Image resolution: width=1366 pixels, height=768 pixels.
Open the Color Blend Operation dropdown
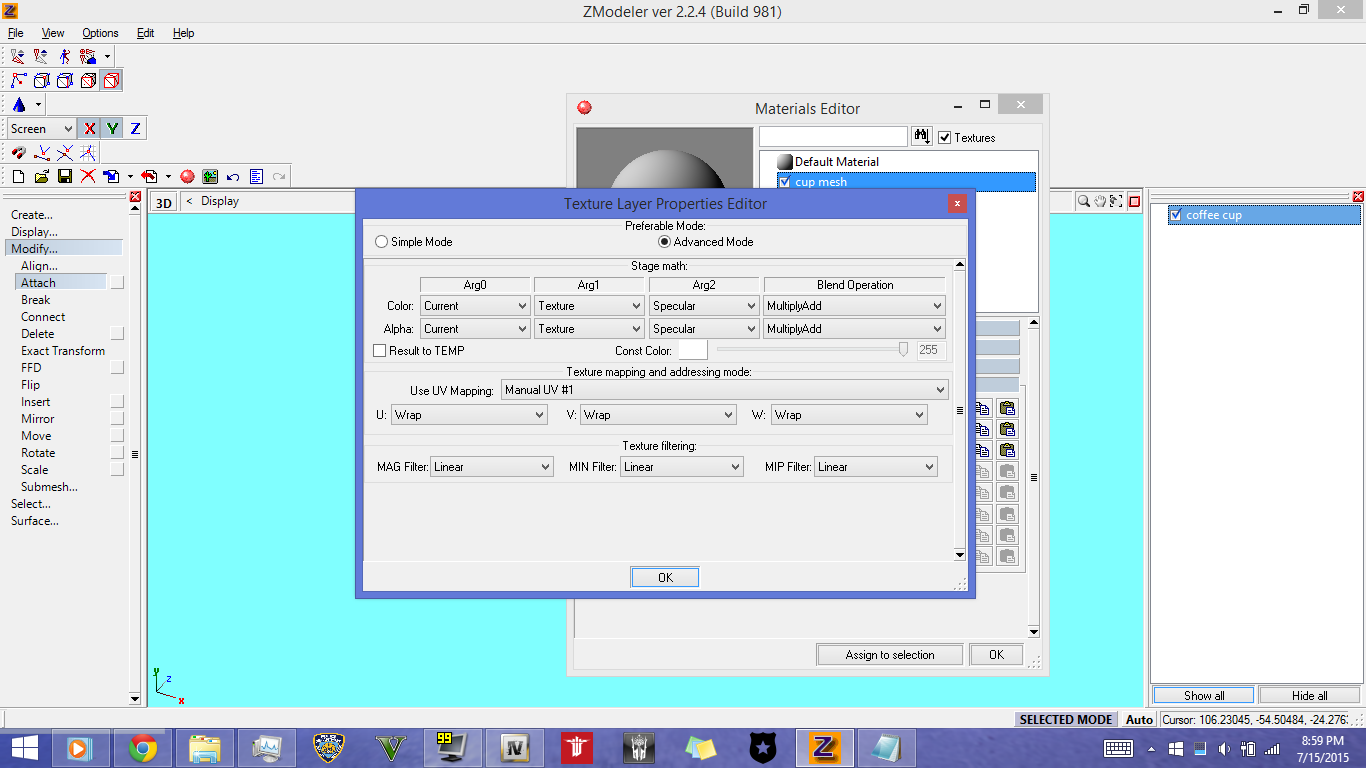point(854,306)
